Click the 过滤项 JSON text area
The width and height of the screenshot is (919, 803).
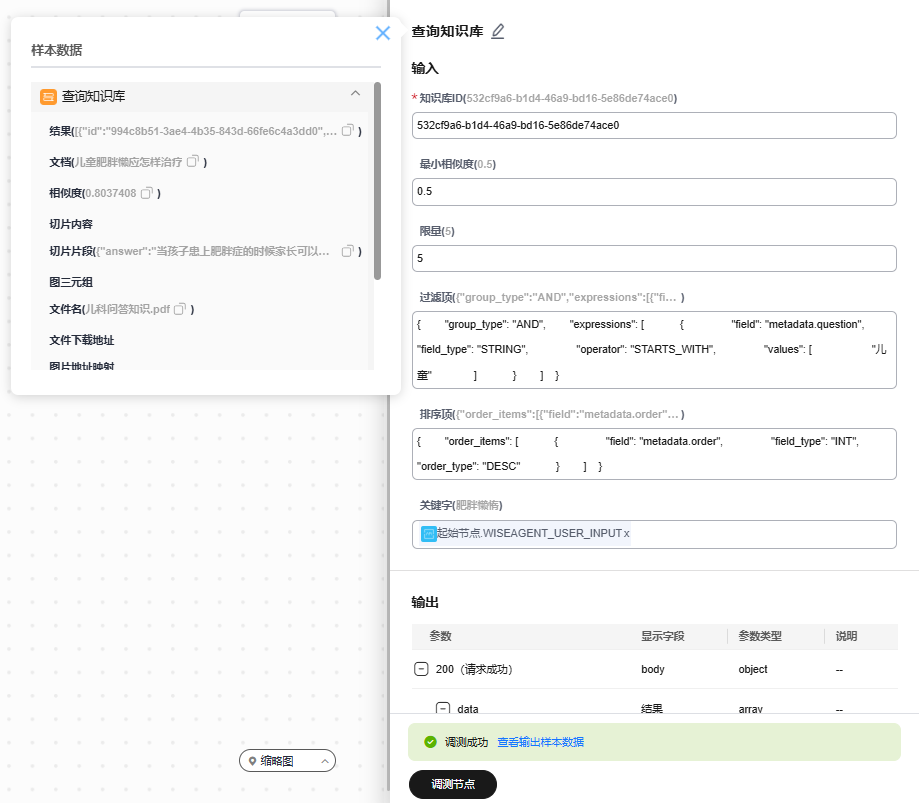[x=654, y=350]
